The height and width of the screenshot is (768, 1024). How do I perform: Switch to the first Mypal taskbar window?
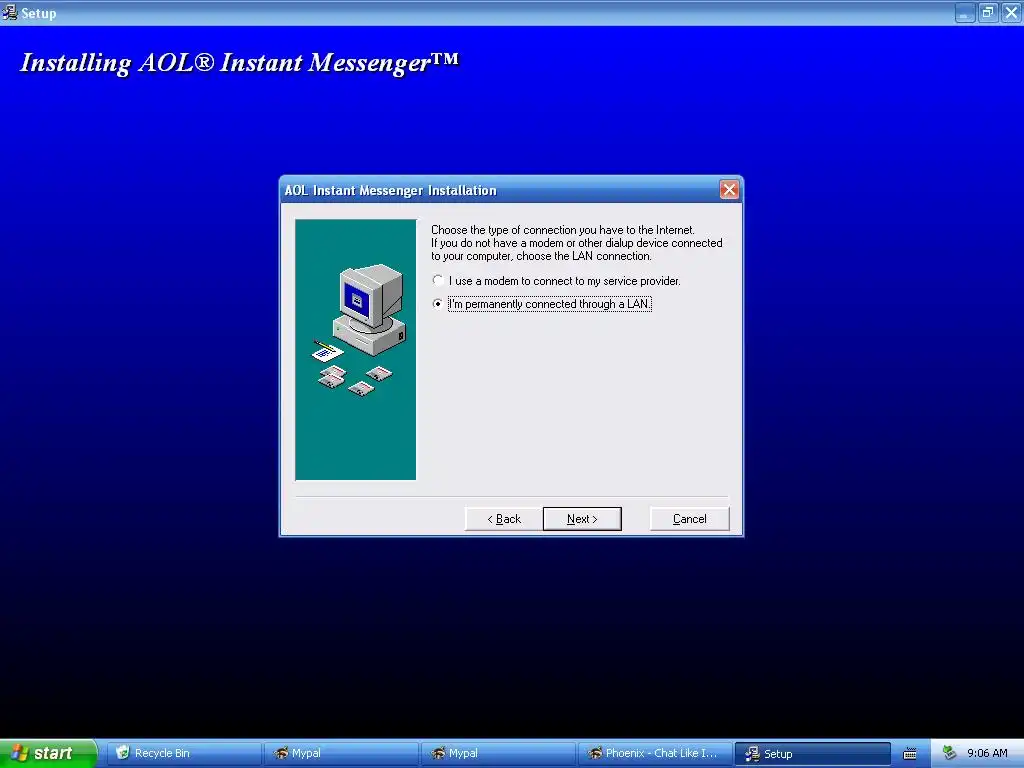pos(342,754)
